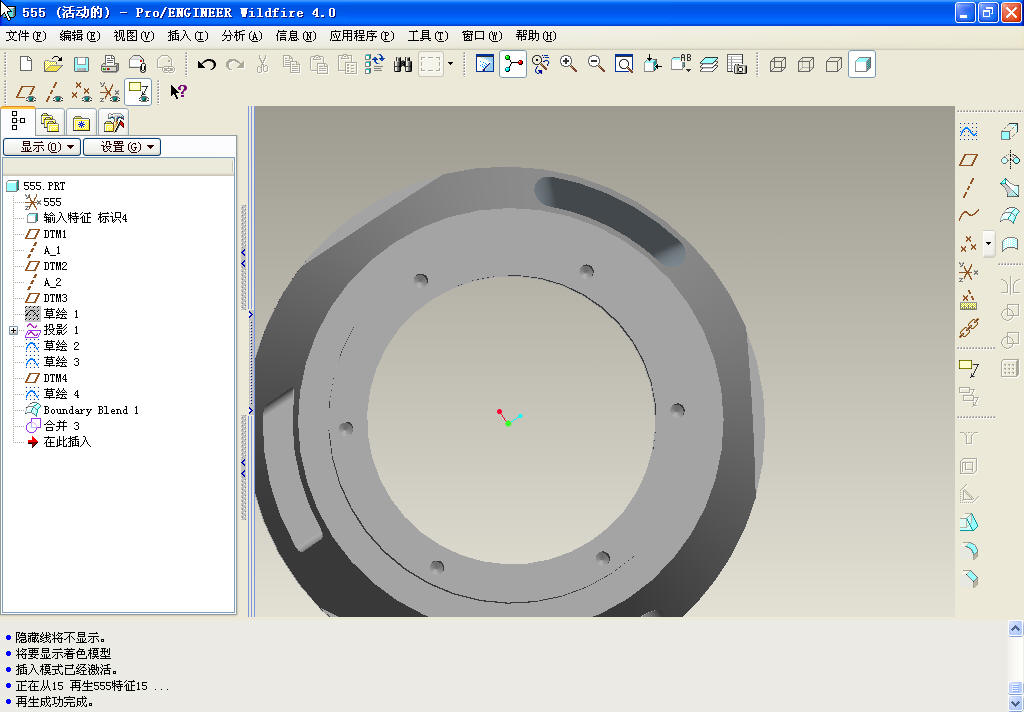1024x712 pixels.
Task: Select the datum plane tool in right toolbar
Action: tap(968, 160)
